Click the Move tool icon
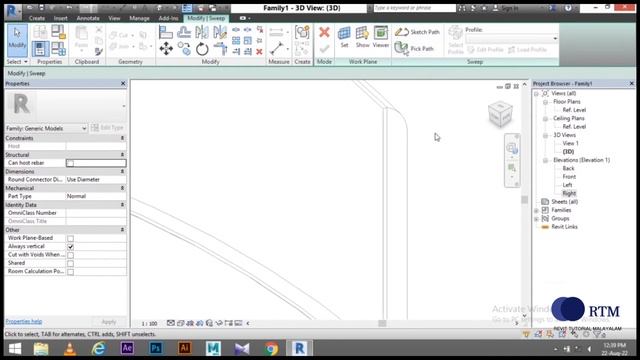Screen dimensions: 640x360 click(x=166, y=49)
